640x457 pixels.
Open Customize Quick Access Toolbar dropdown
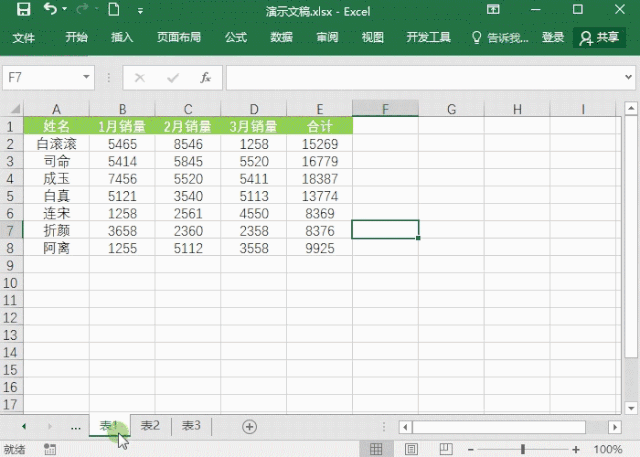(140, 11)
